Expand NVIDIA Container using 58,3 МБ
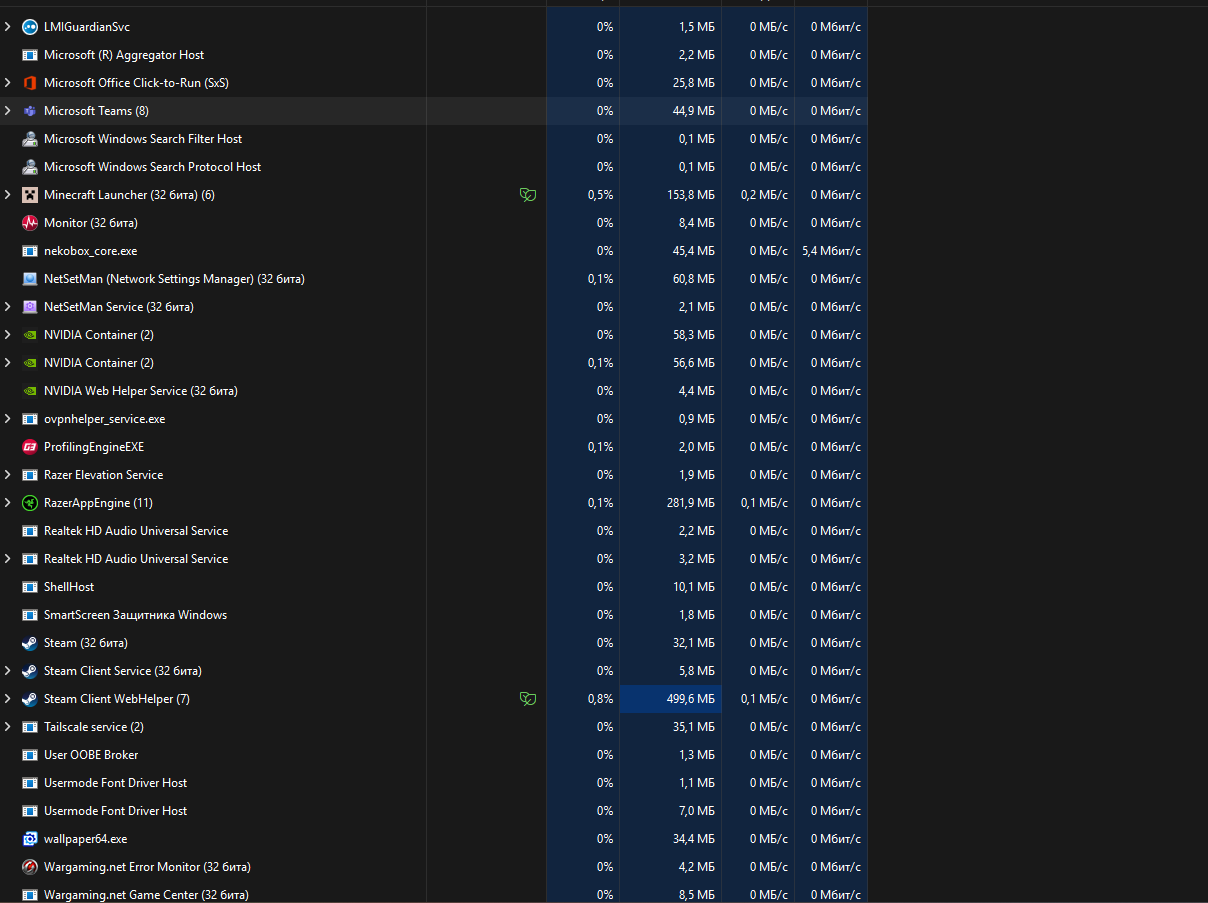1208x903 pixels. point(8,335)
